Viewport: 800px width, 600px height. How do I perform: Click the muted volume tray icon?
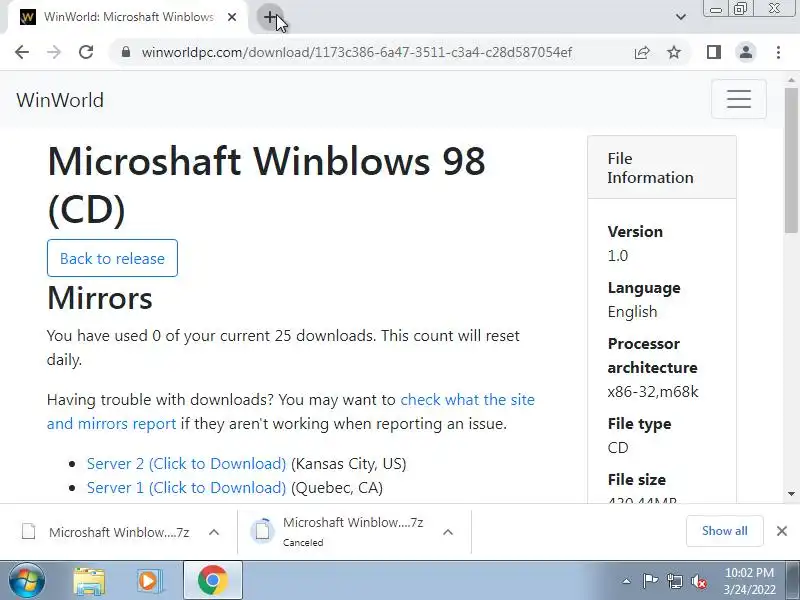[698, 581]
